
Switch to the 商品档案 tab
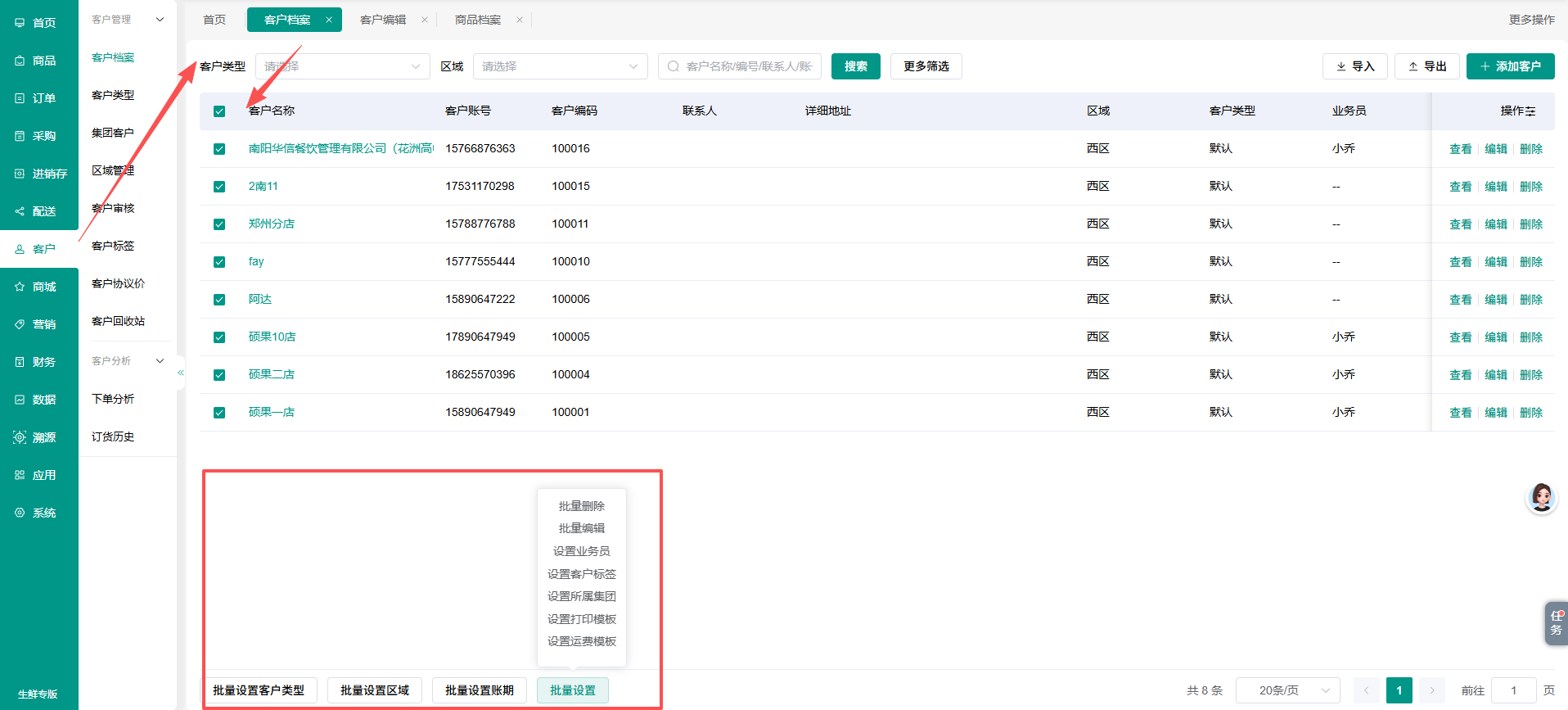[x=478, y=20]
